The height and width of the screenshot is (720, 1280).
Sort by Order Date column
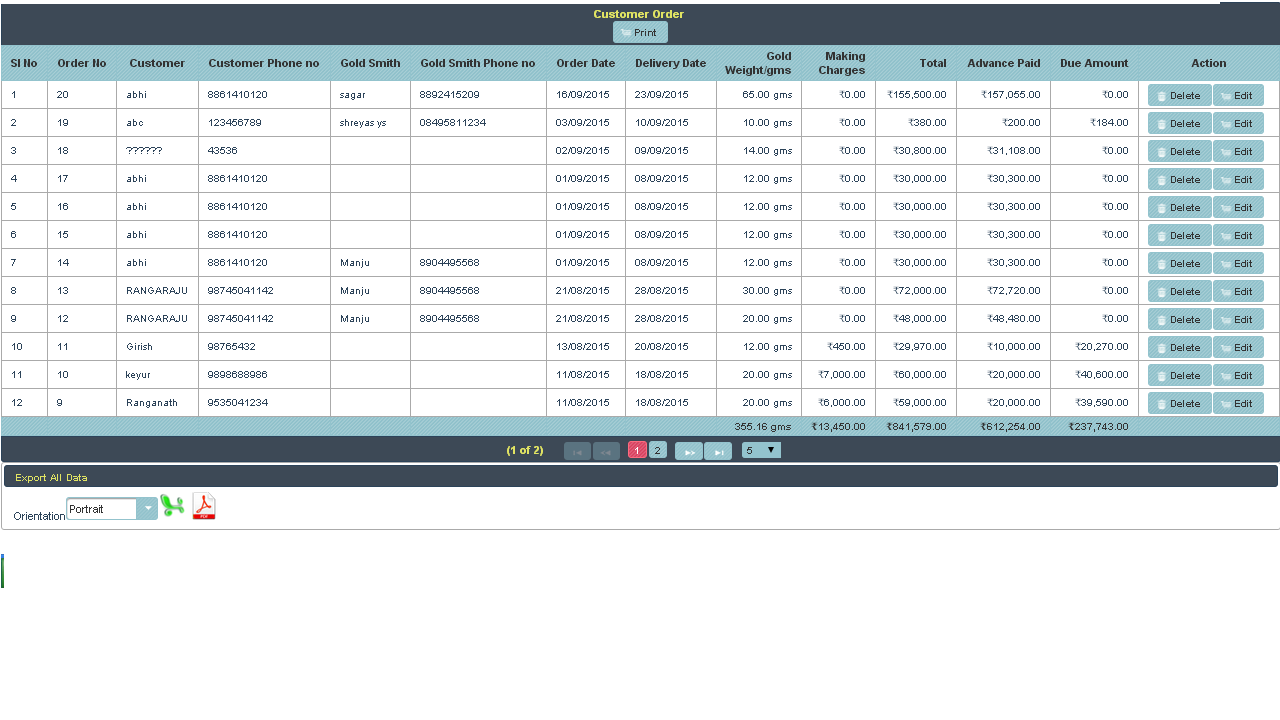(x=585, y=63)
